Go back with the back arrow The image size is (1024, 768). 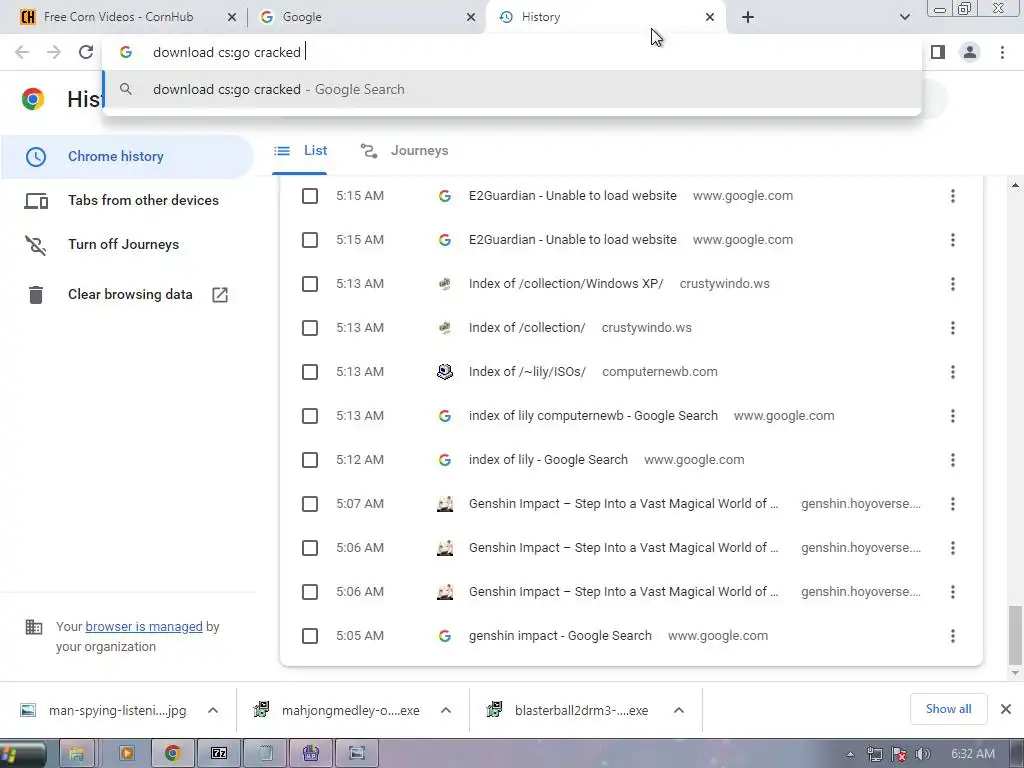[22, 52]
